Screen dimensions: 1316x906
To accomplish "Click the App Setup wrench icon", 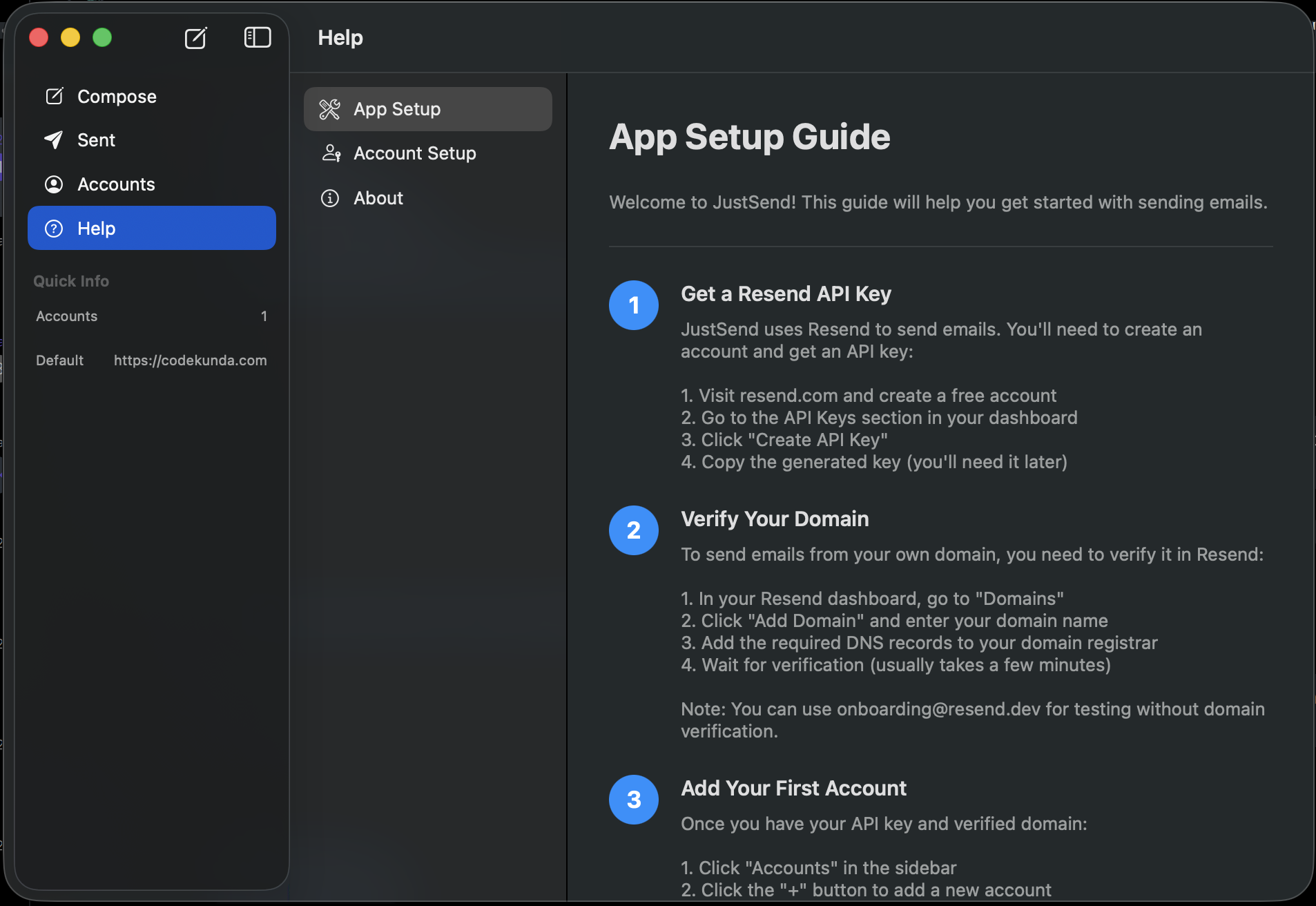I will point(330,109).
